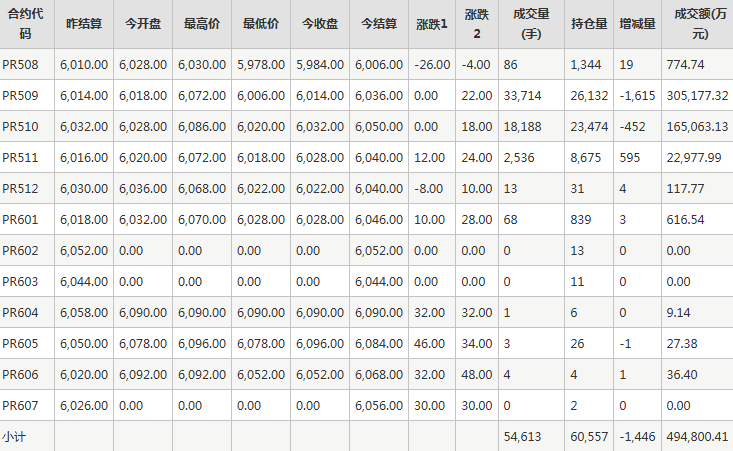Click PR605 change value 46.00
The width and height of the screenshot is (733, 451).
tap(429, 344)
